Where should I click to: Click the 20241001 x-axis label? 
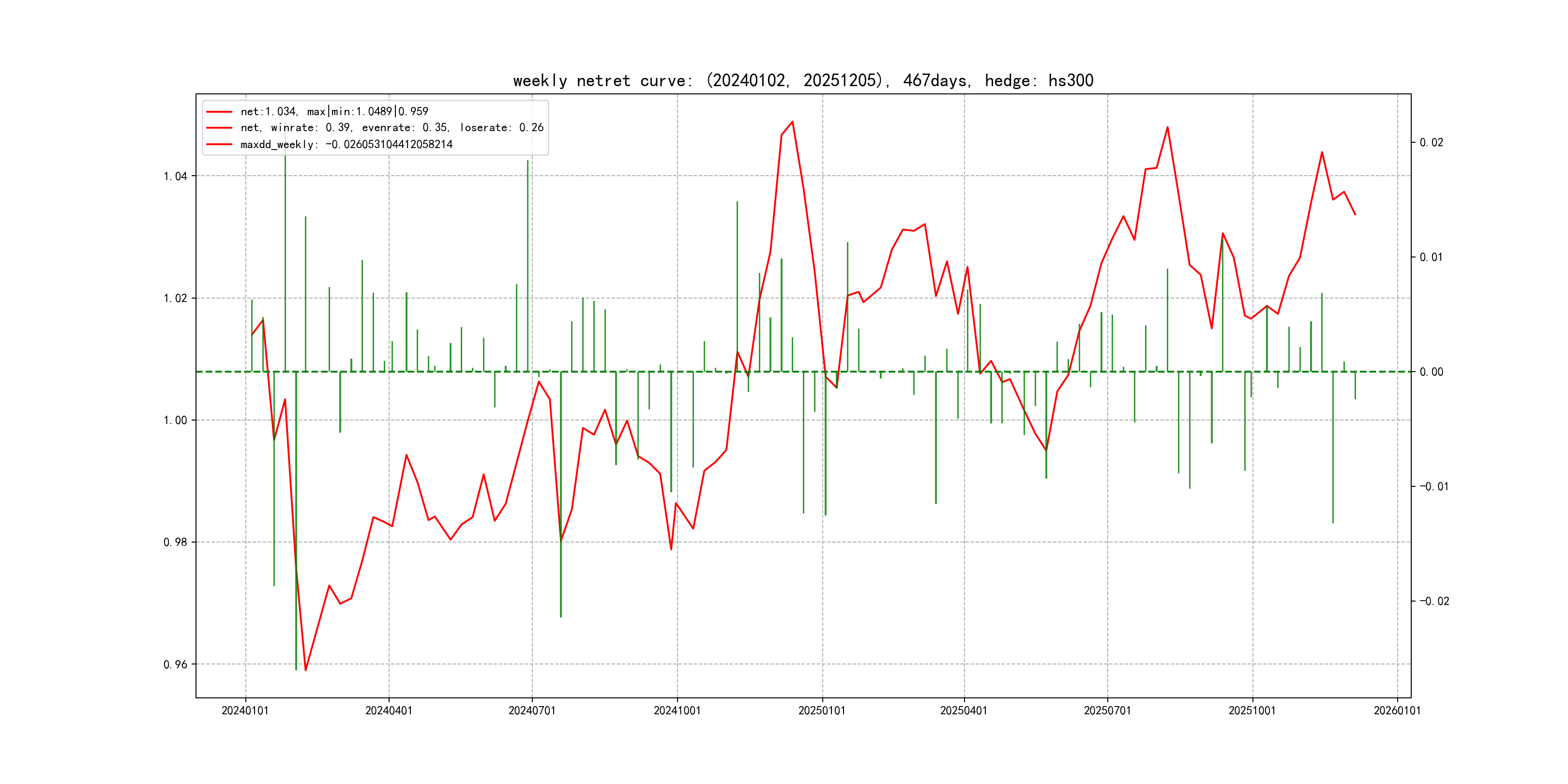pyautogui.click(x=677, y=711)
